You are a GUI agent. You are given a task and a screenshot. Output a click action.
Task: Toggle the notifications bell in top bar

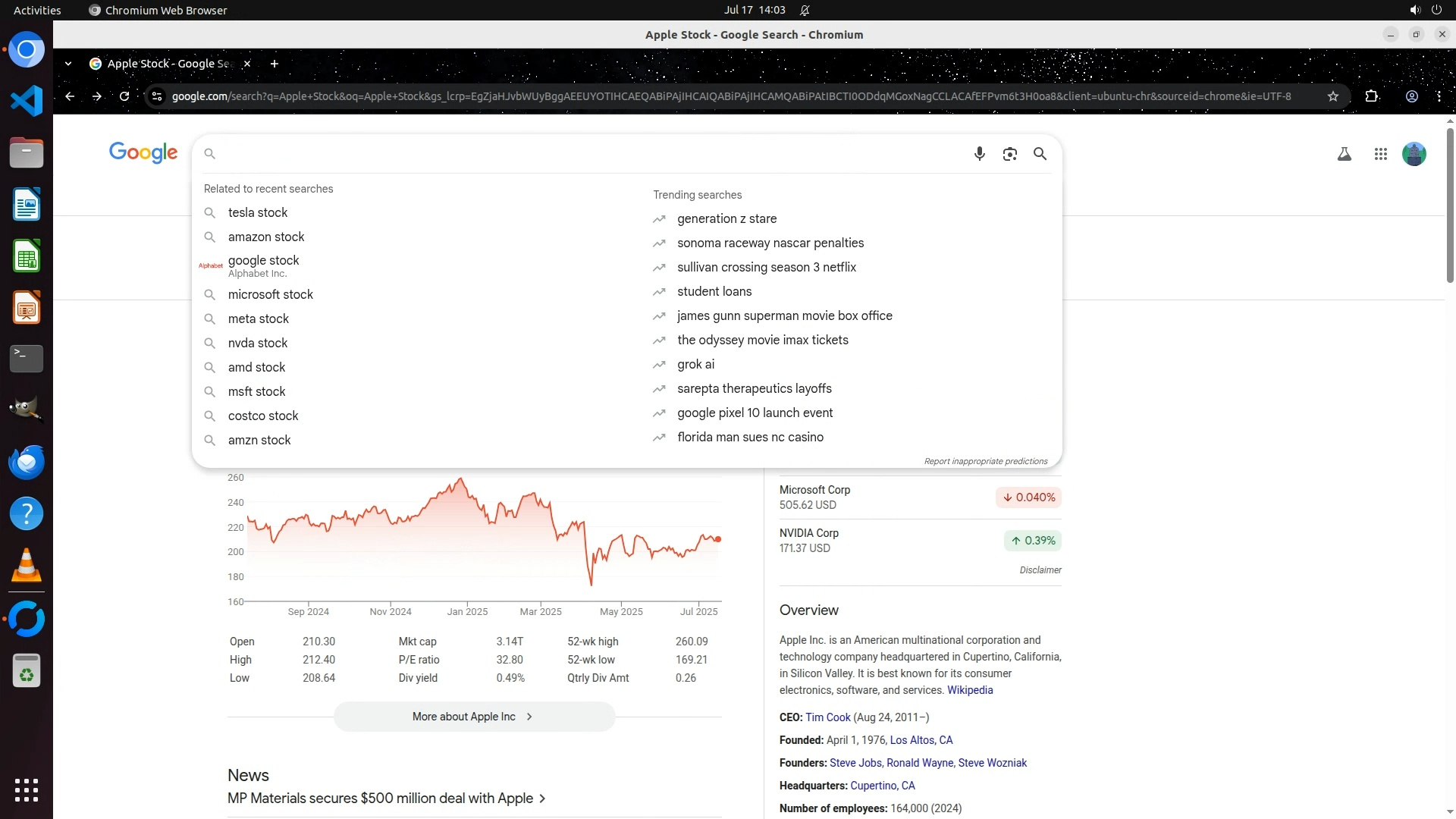coord(805,11)
